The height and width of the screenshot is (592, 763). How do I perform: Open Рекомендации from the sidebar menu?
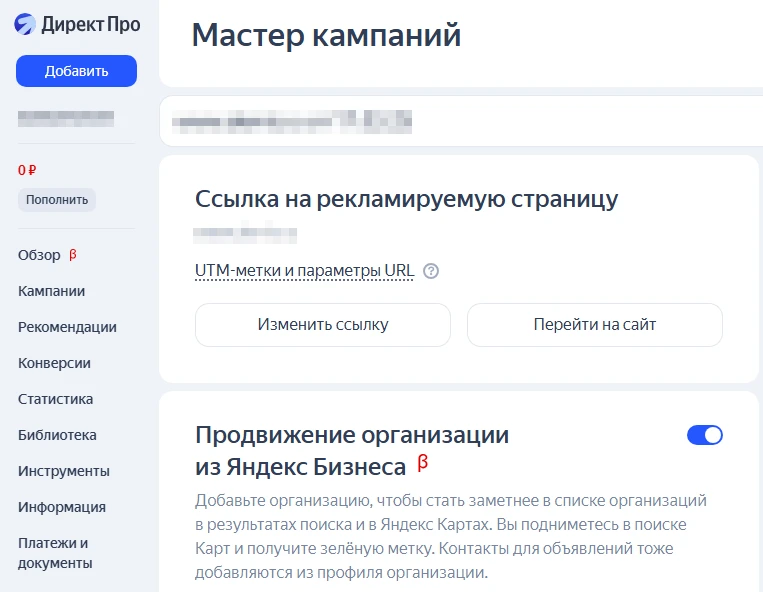(x=67, y=327)
